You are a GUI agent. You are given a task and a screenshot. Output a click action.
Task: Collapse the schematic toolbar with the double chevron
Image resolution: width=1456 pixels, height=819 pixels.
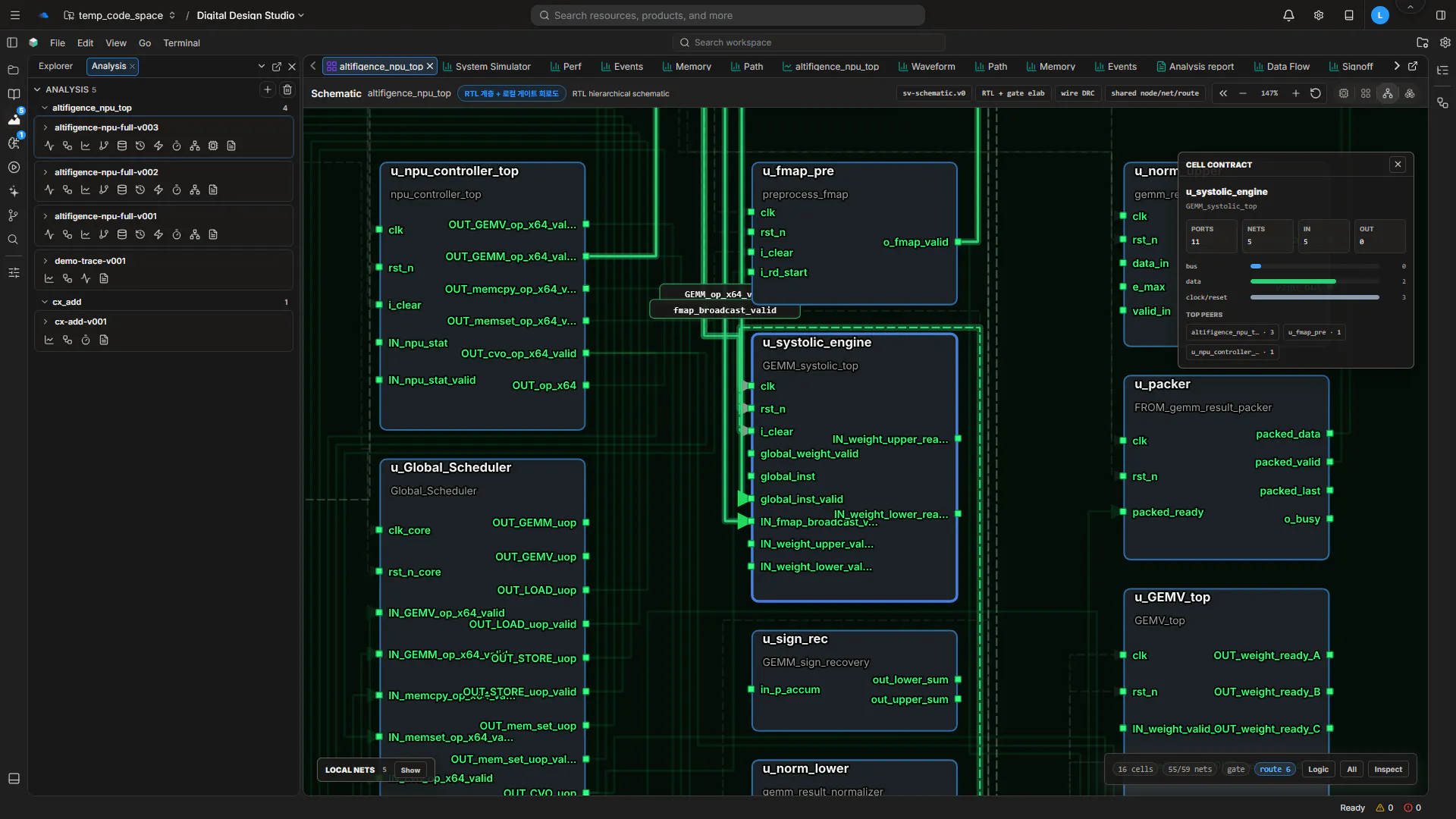click(x=1223, y=93)
